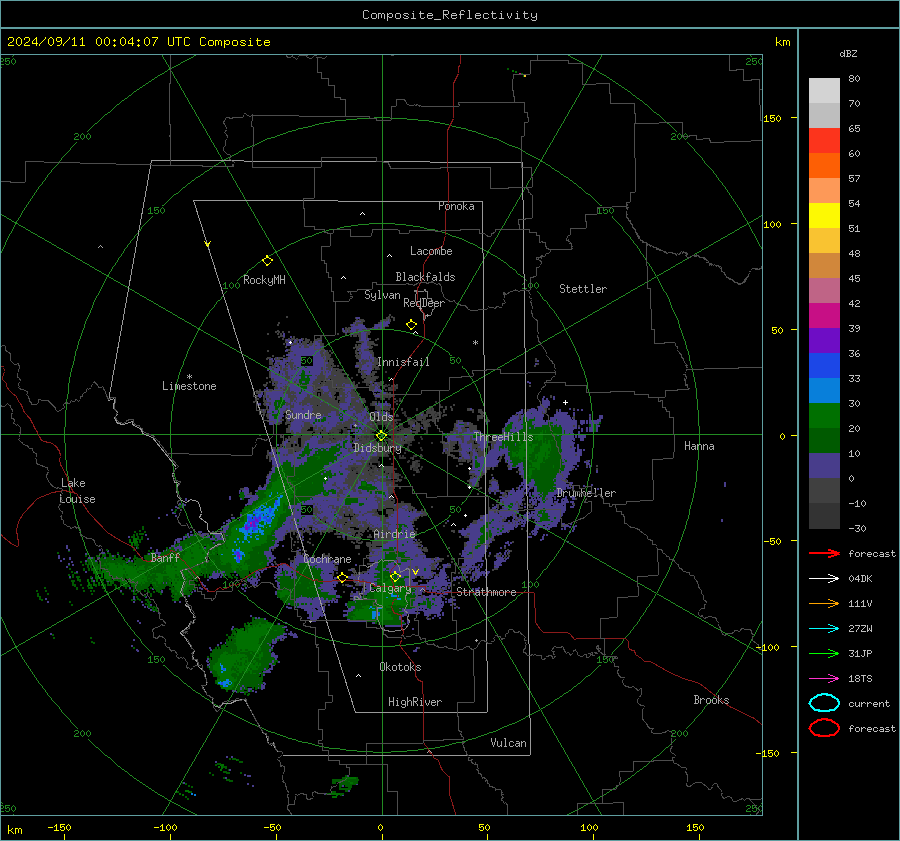Viewport: 900px width, 841px height.
Task: Click the yellow diamond marker near RockyMH
Action: click(267, 261)
